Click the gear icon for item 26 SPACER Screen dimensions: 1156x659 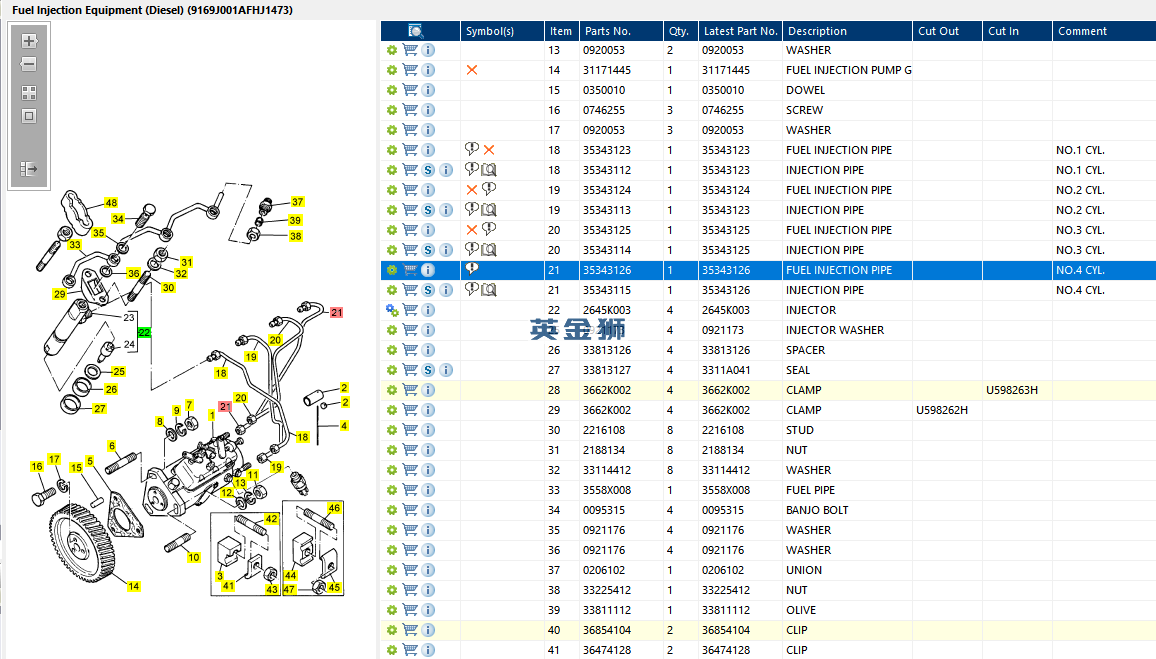[x=391, y=350]
